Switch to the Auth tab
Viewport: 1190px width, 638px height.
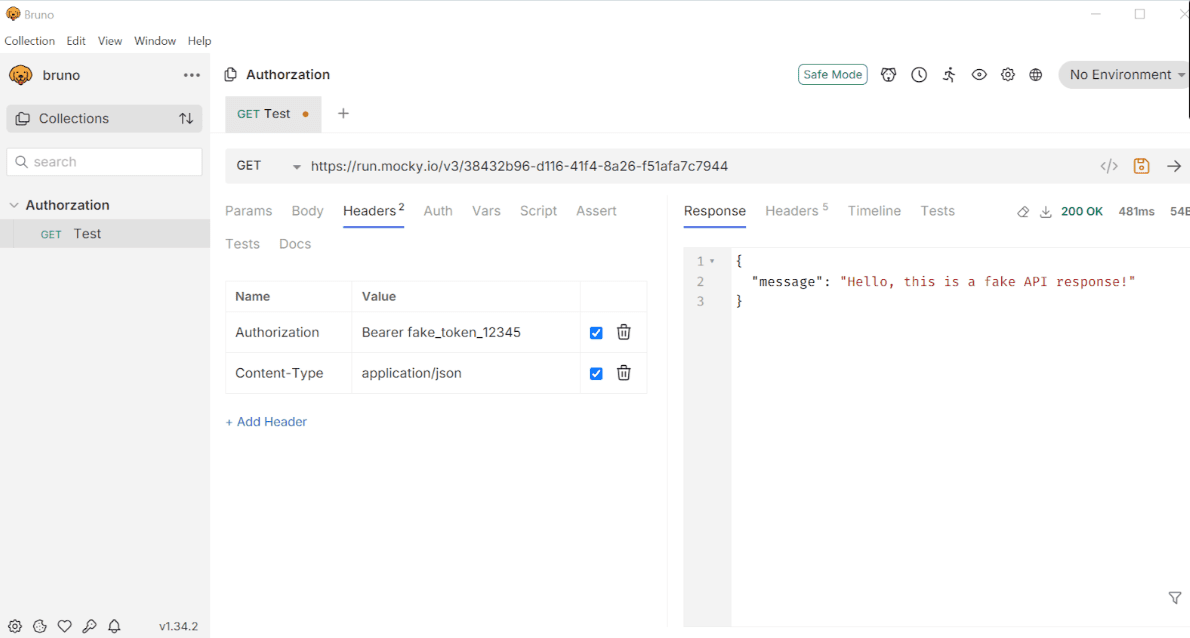tap(438, 211)
